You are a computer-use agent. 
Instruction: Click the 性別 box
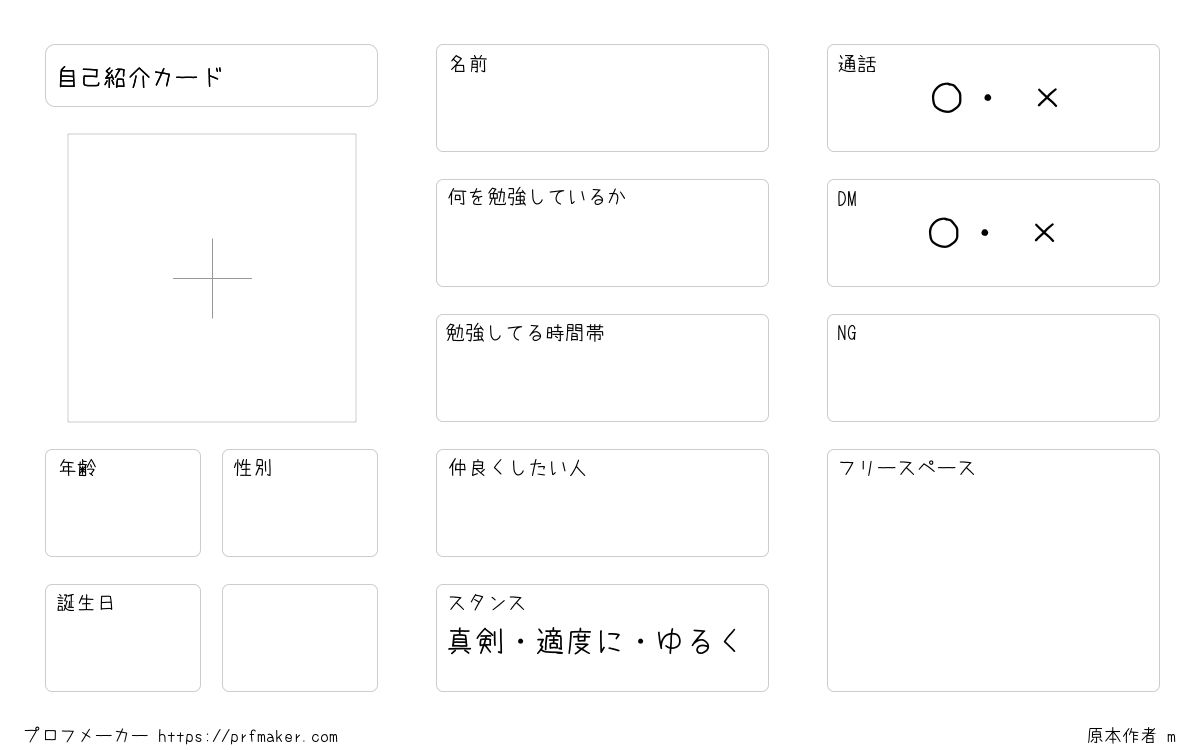click(300, 503)
